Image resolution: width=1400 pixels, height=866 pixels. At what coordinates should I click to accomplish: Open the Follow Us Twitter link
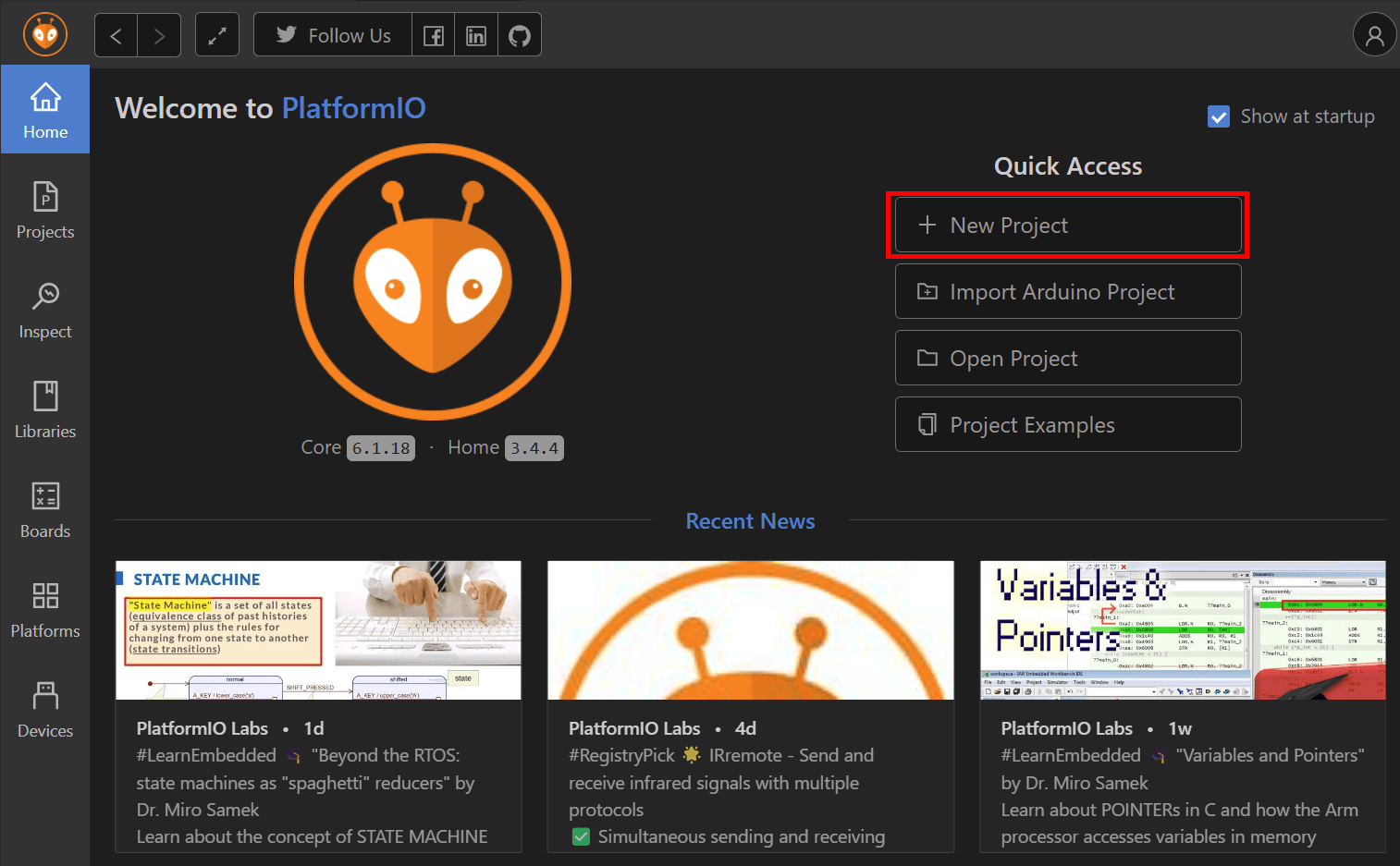point(333,35)
